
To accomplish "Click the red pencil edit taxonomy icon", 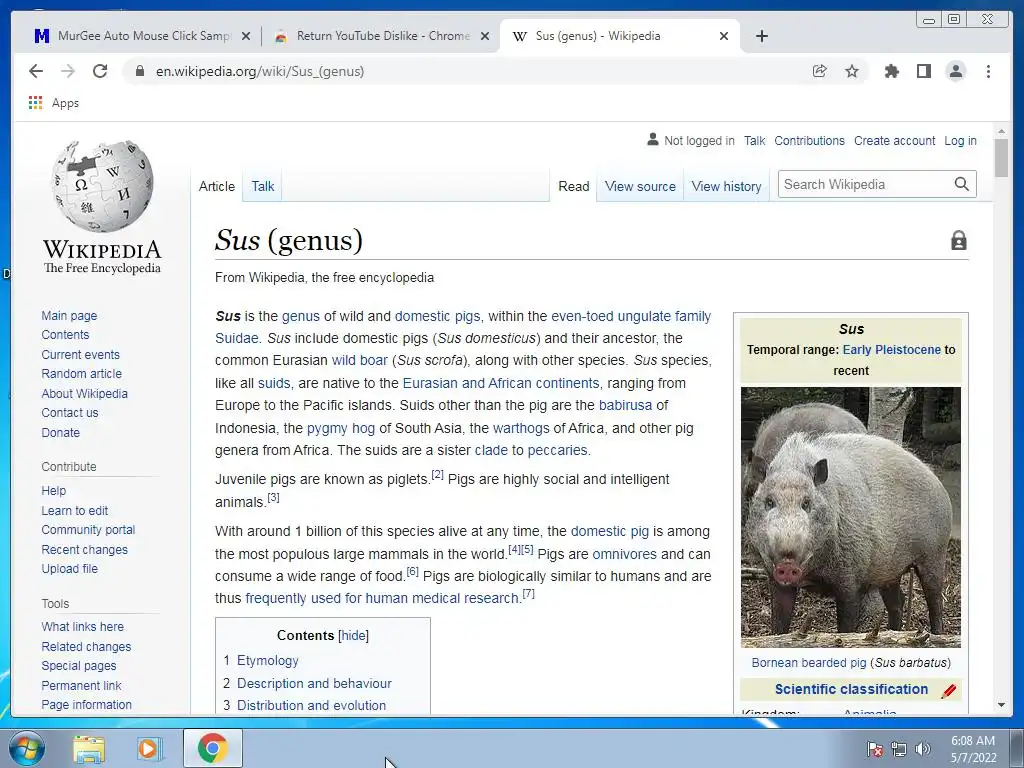I will [949, 690].
